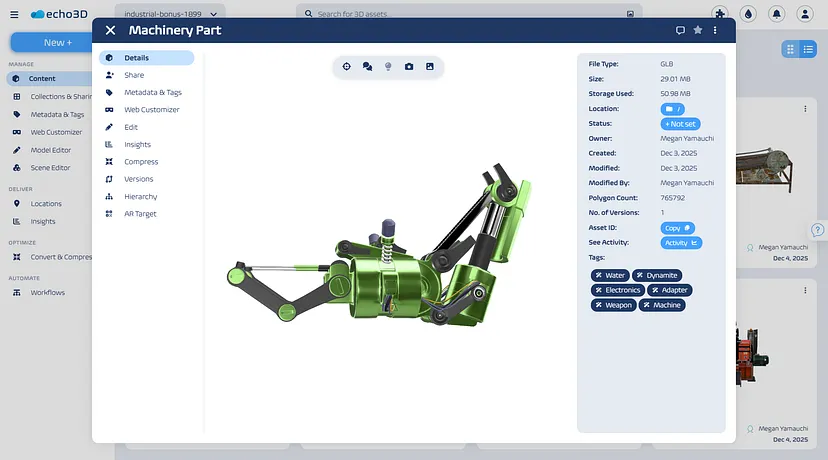Select the Details tab

[x=146, y=58]
